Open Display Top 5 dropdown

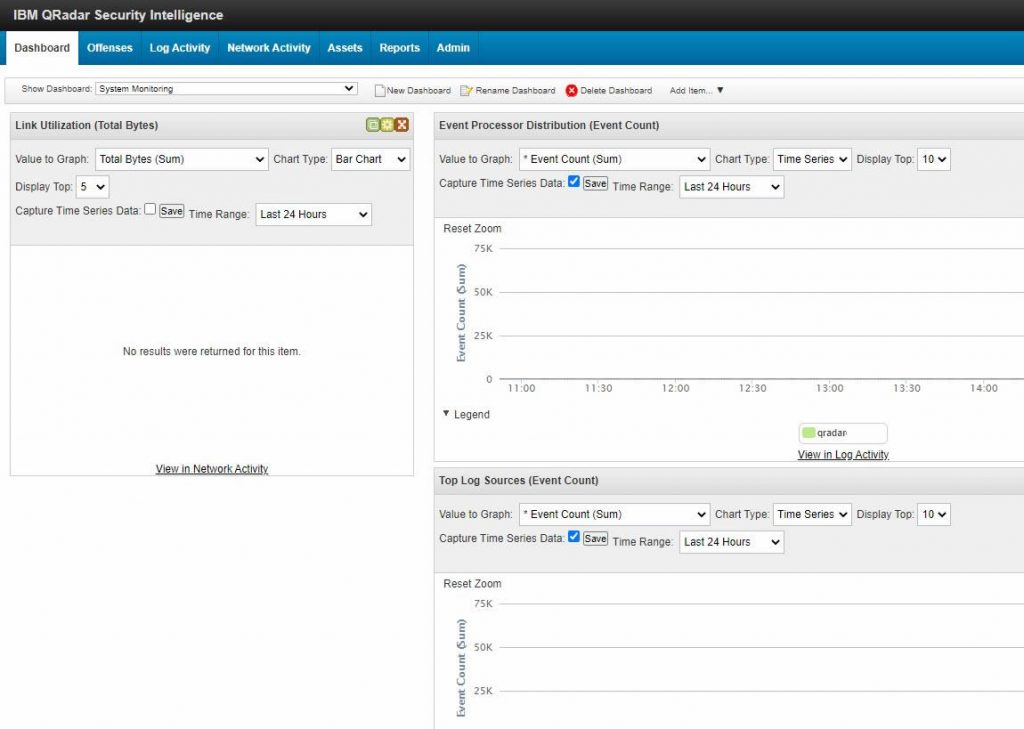point(92,186)
